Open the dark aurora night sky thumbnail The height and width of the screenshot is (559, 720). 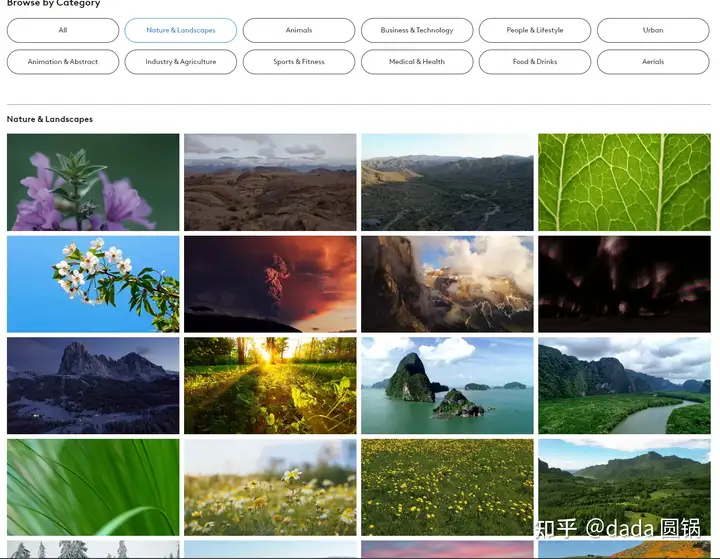(624, 284)
